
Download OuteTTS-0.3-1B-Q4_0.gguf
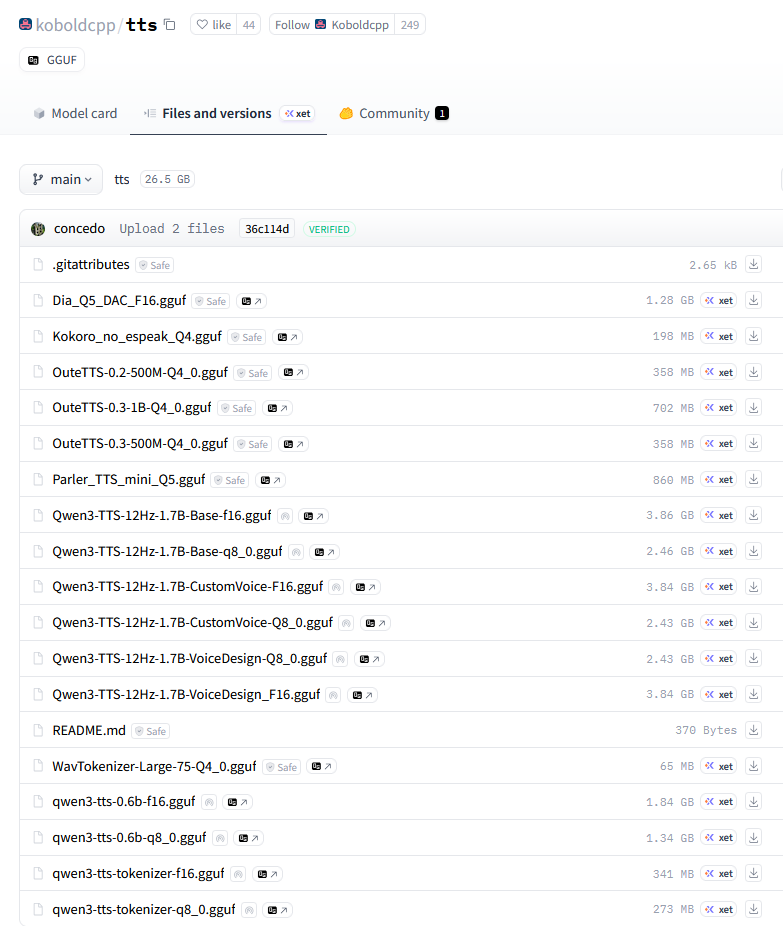(753, 407)
